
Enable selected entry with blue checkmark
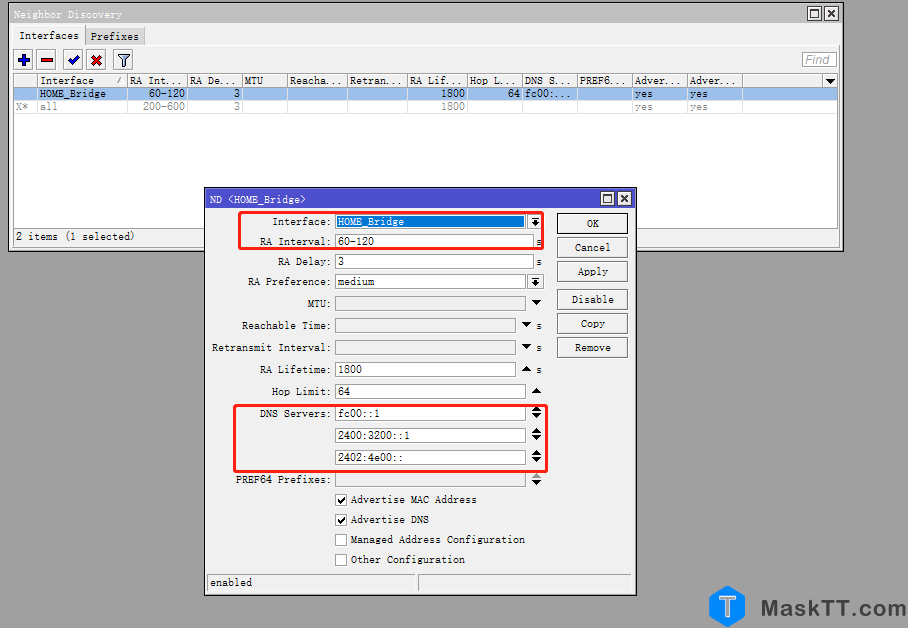tap(74, 60)
